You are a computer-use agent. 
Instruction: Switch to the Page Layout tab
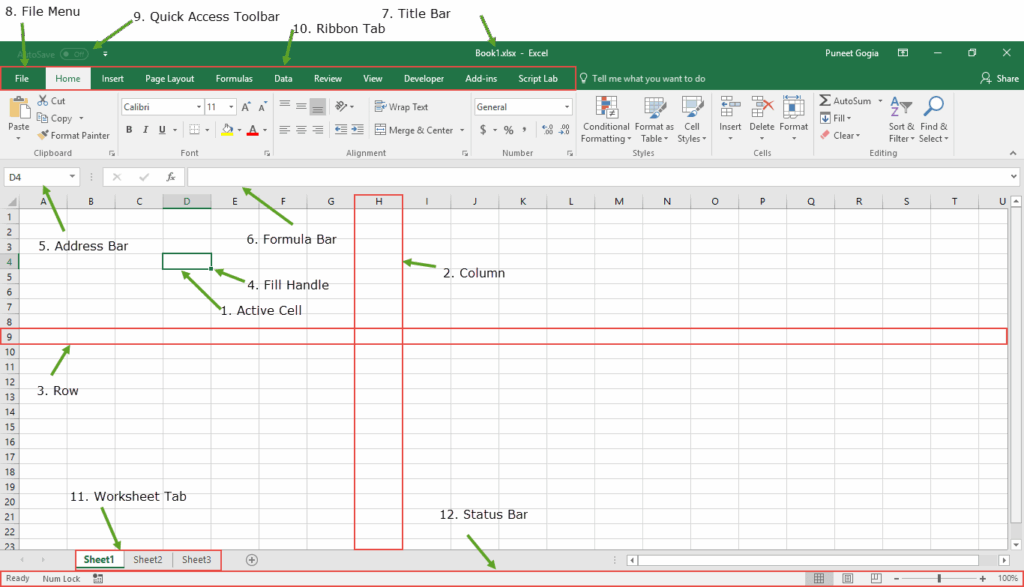pos(170,78)
